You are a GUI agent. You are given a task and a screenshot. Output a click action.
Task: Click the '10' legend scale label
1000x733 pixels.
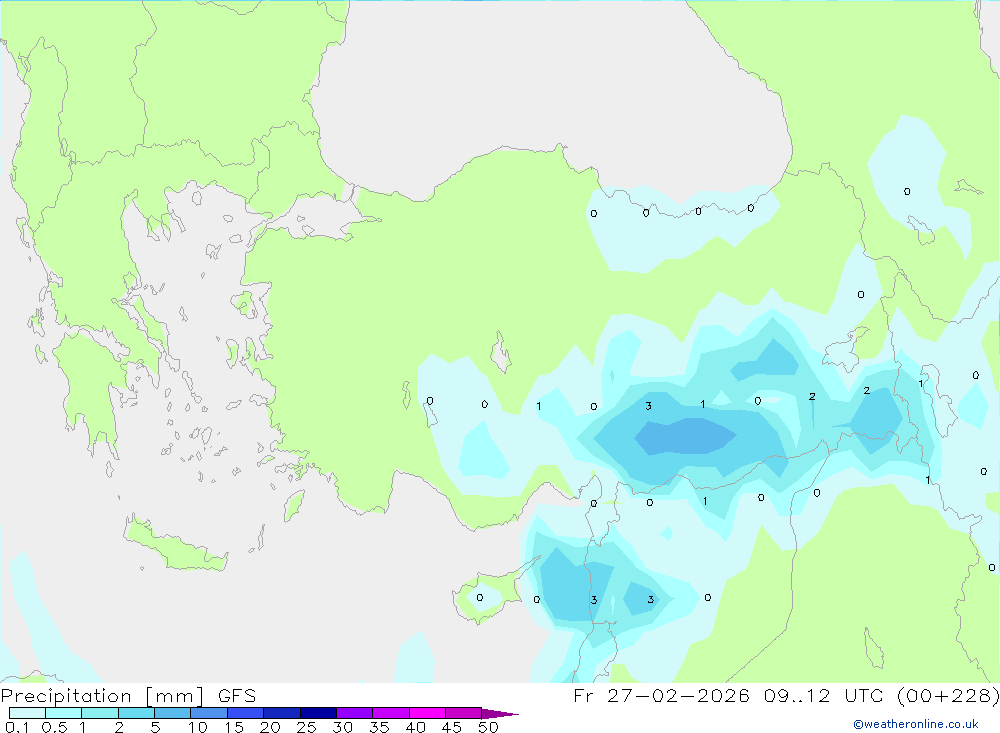pos(197,727)
